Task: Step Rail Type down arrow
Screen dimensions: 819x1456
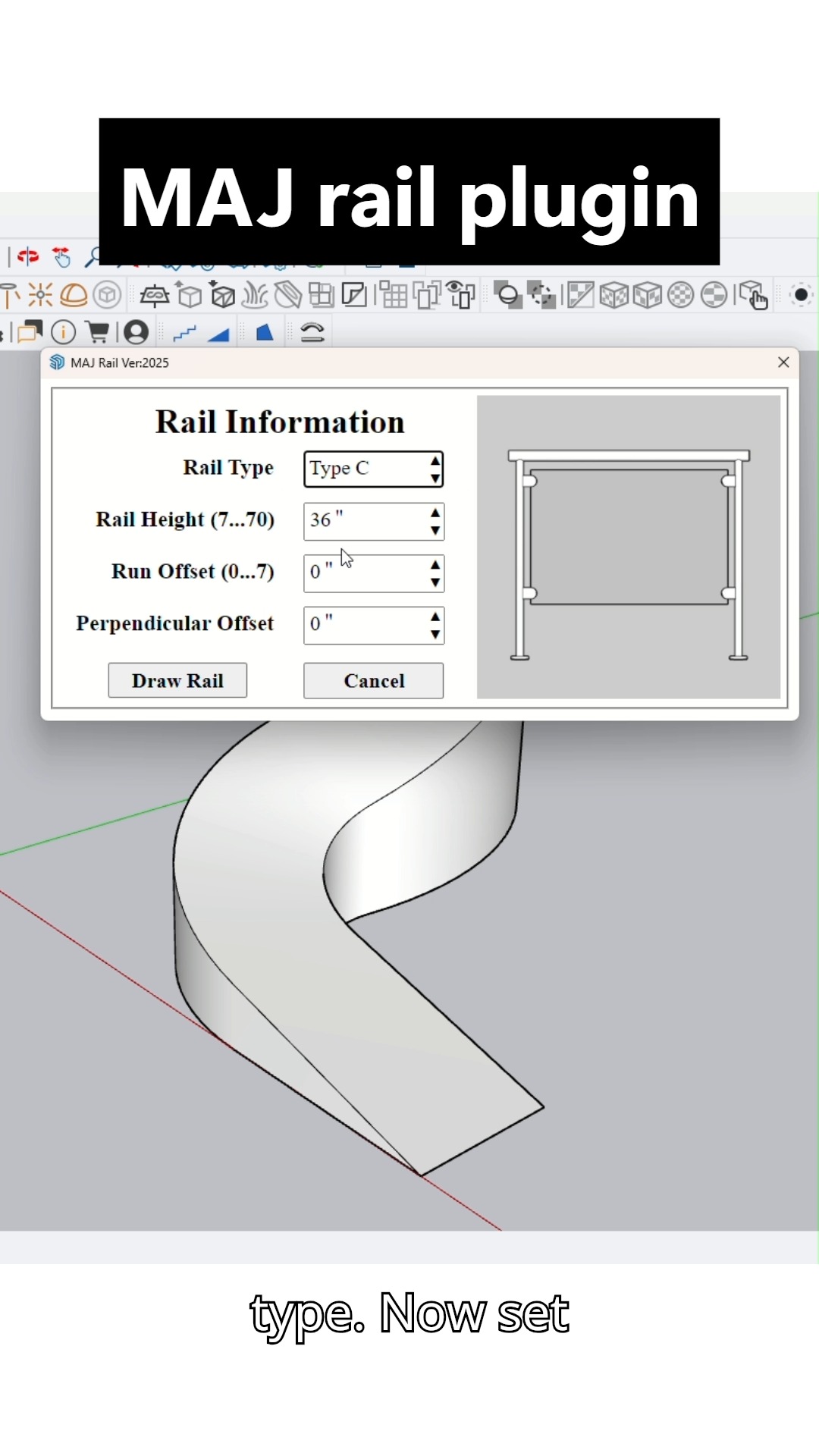Action: point(435,479)
